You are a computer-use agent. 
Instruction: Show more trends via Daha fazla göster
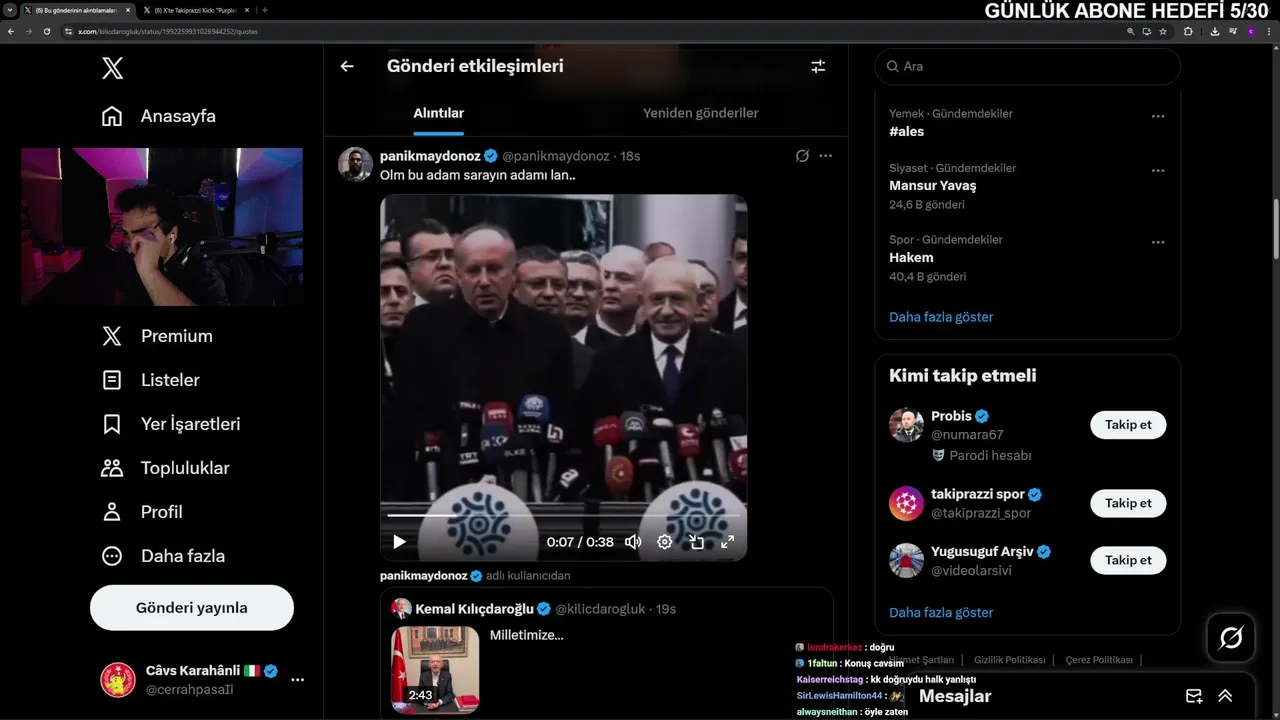click(941, 317)
